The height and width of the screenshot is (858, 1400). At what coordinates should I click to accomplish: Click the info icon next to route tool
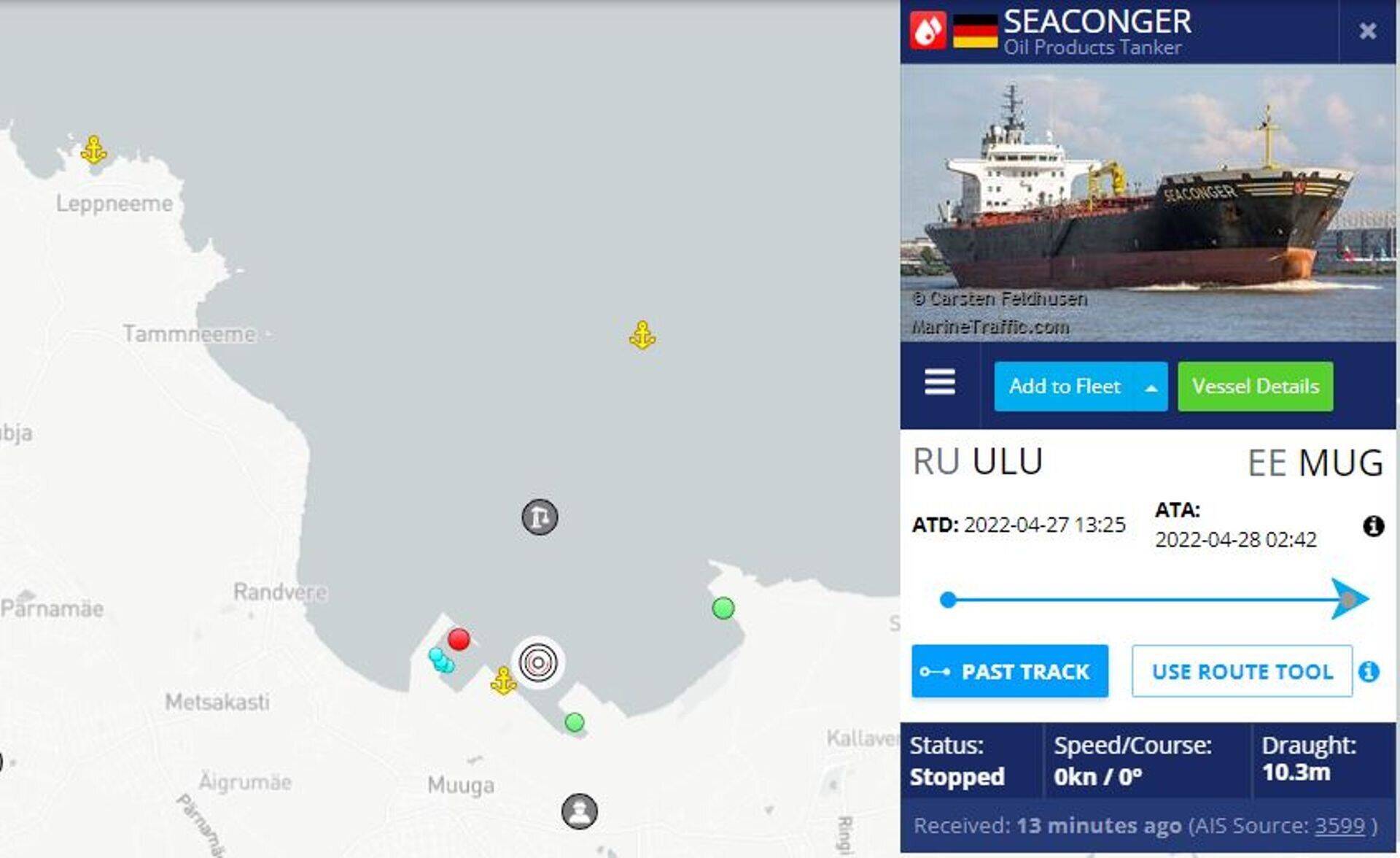pyautogui.click(x=1369, y=671)
